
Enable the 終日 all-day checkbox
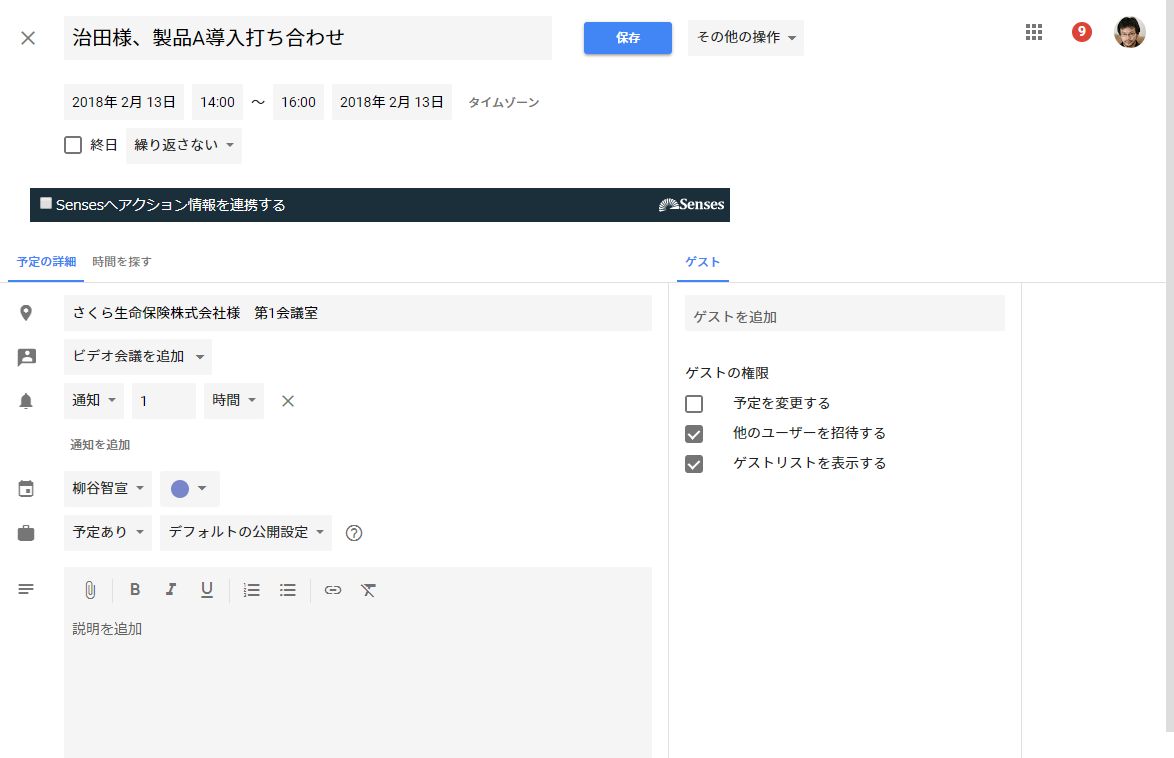(73, 145)
